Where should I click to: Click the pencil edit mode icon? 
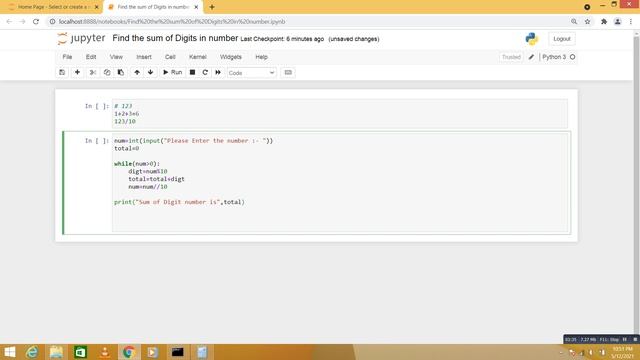click(x=531, y=57)
